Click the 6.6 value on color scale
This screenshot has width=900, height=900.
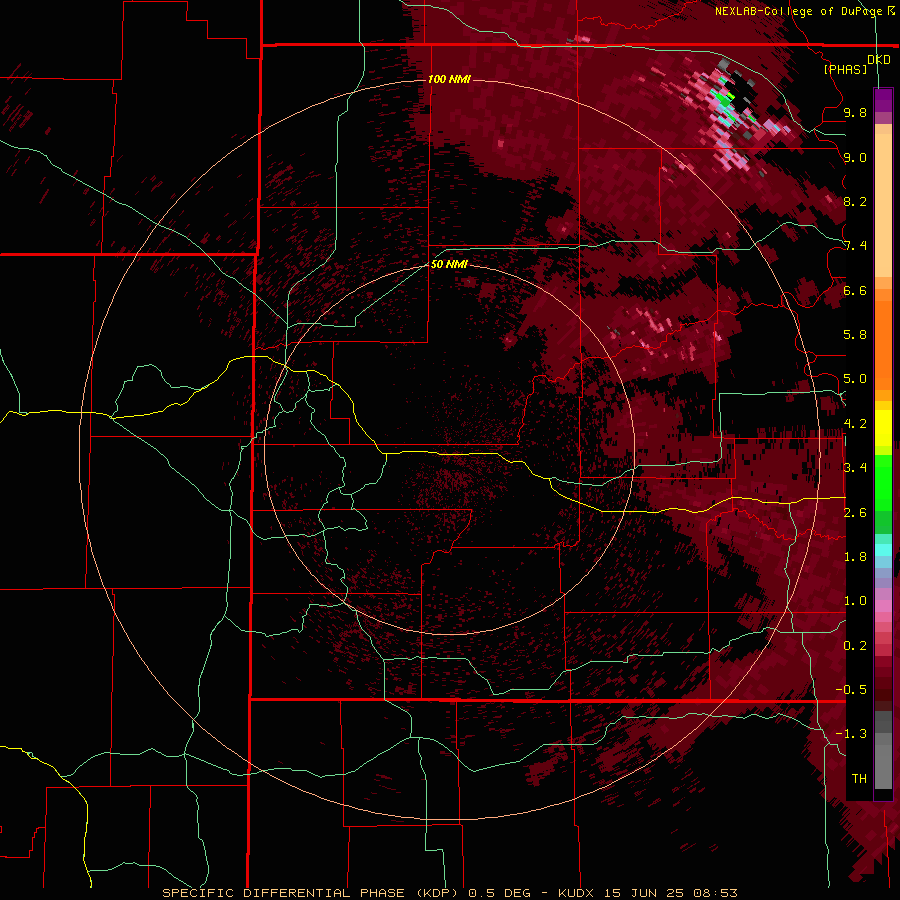pyautogui.click(x=855, y=290)
